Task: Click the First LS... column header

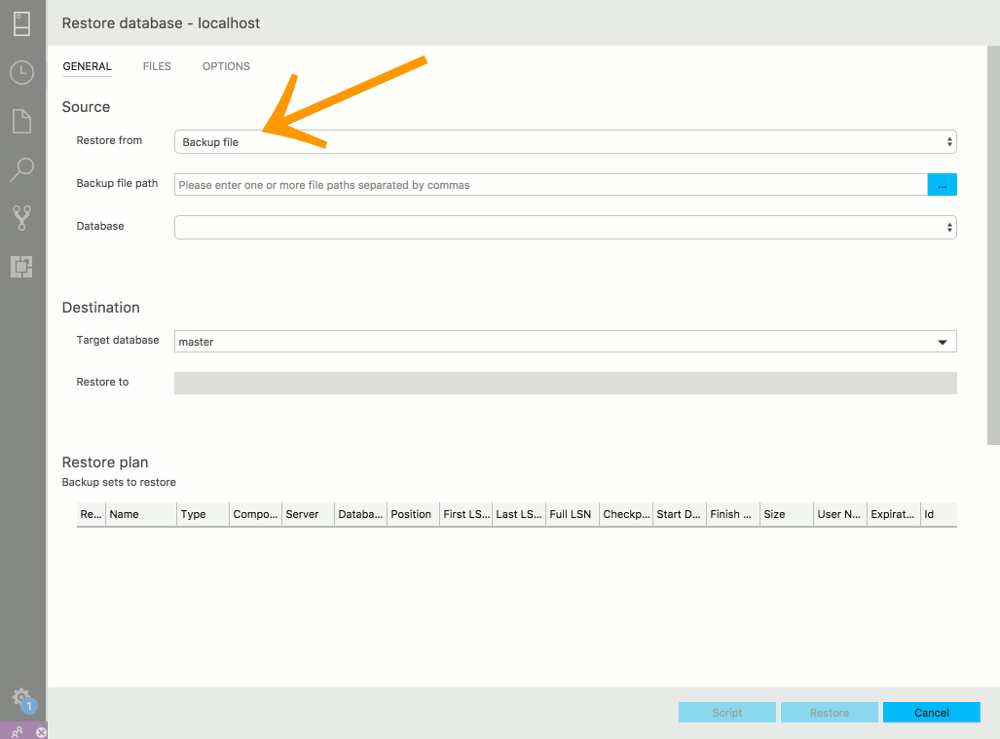Action: (x=466, y=514)
